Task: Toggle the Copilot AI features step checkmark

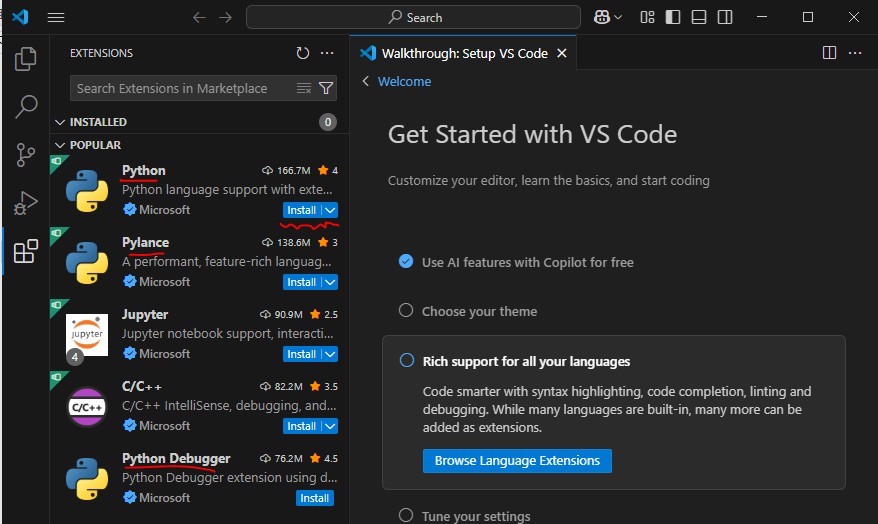Action: tap(406, 261)
